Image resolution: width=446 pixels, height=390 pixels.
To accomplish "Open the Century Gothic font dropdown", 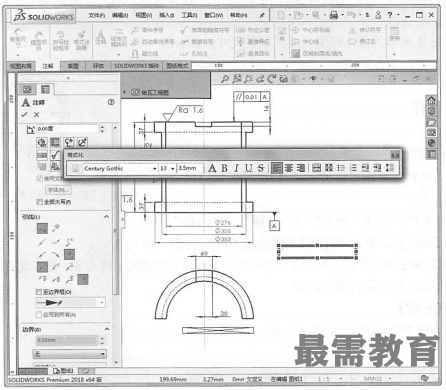I will tap(154, 169).
